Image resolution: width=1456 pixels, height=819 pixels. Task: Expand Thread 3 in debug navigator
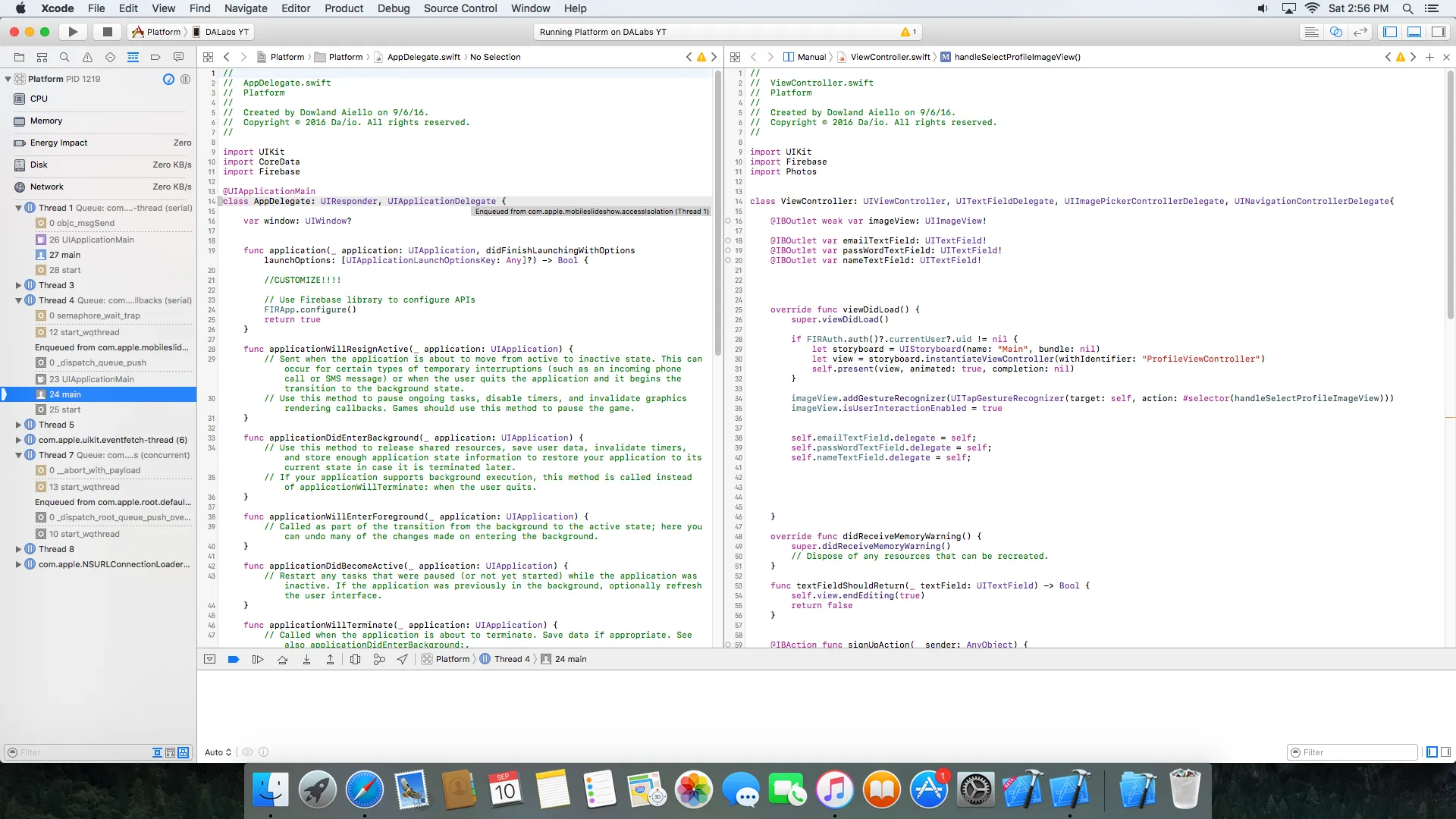(18, 285)
